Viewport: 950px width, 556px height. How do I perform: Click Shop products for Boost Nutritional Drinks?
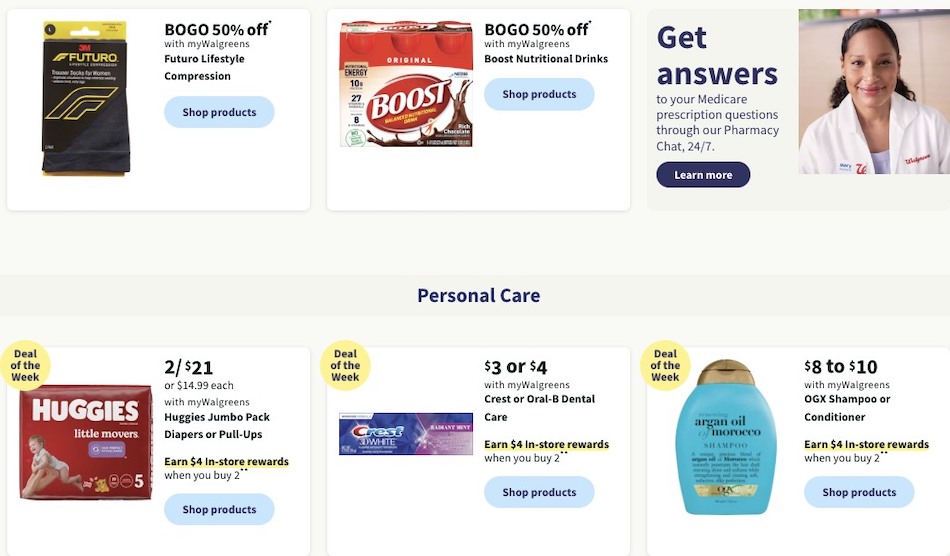(x=539, y=94)
